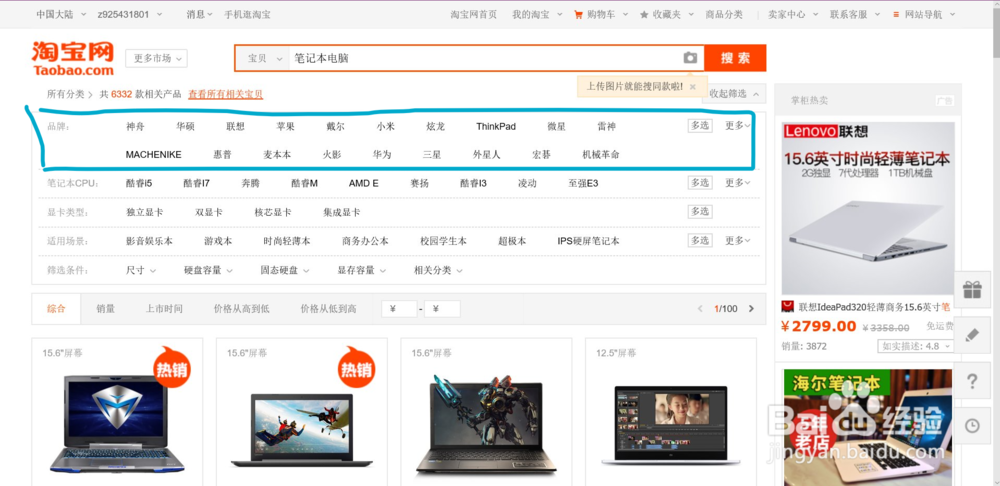
Task: Expand 更多 in the brand row
Action: [738, 126]
